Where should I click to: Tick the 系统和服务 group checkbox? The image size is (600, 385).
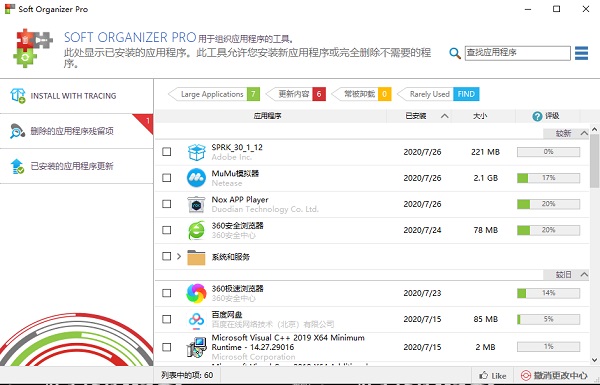coord(166,256)
